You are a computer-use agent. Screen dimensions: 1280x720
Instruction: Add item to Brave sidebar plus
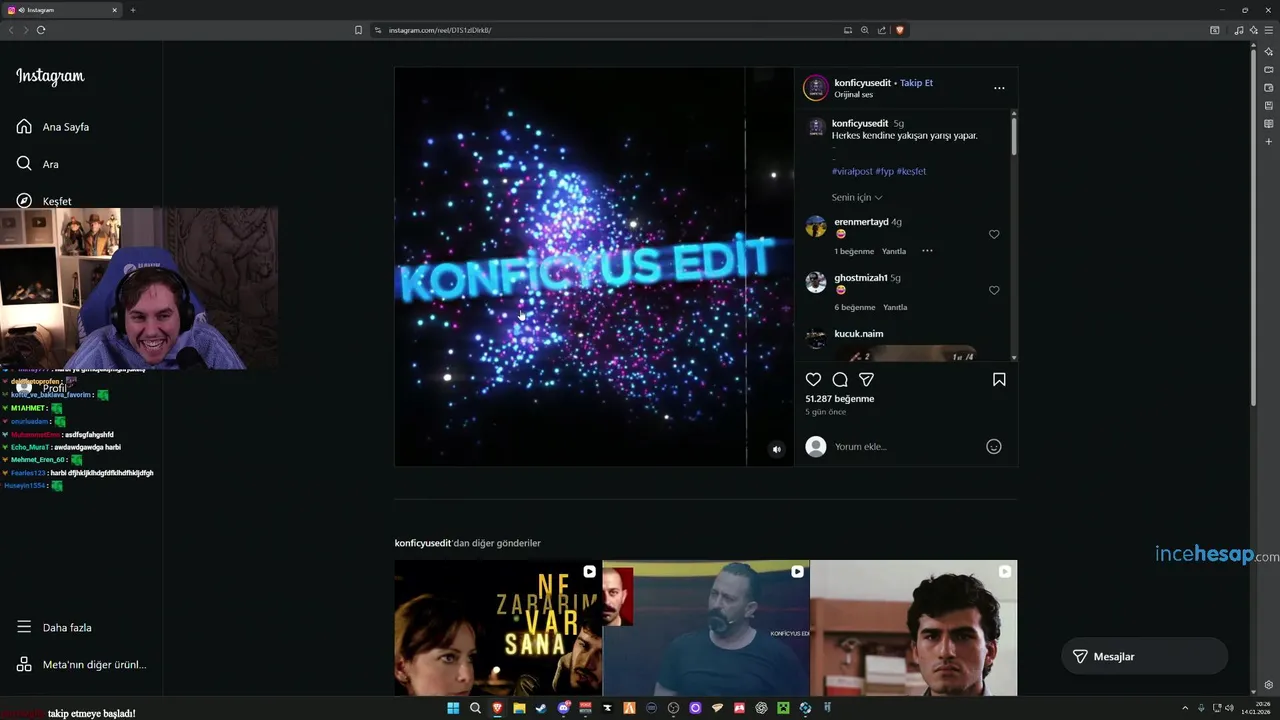pos(1268,142)
